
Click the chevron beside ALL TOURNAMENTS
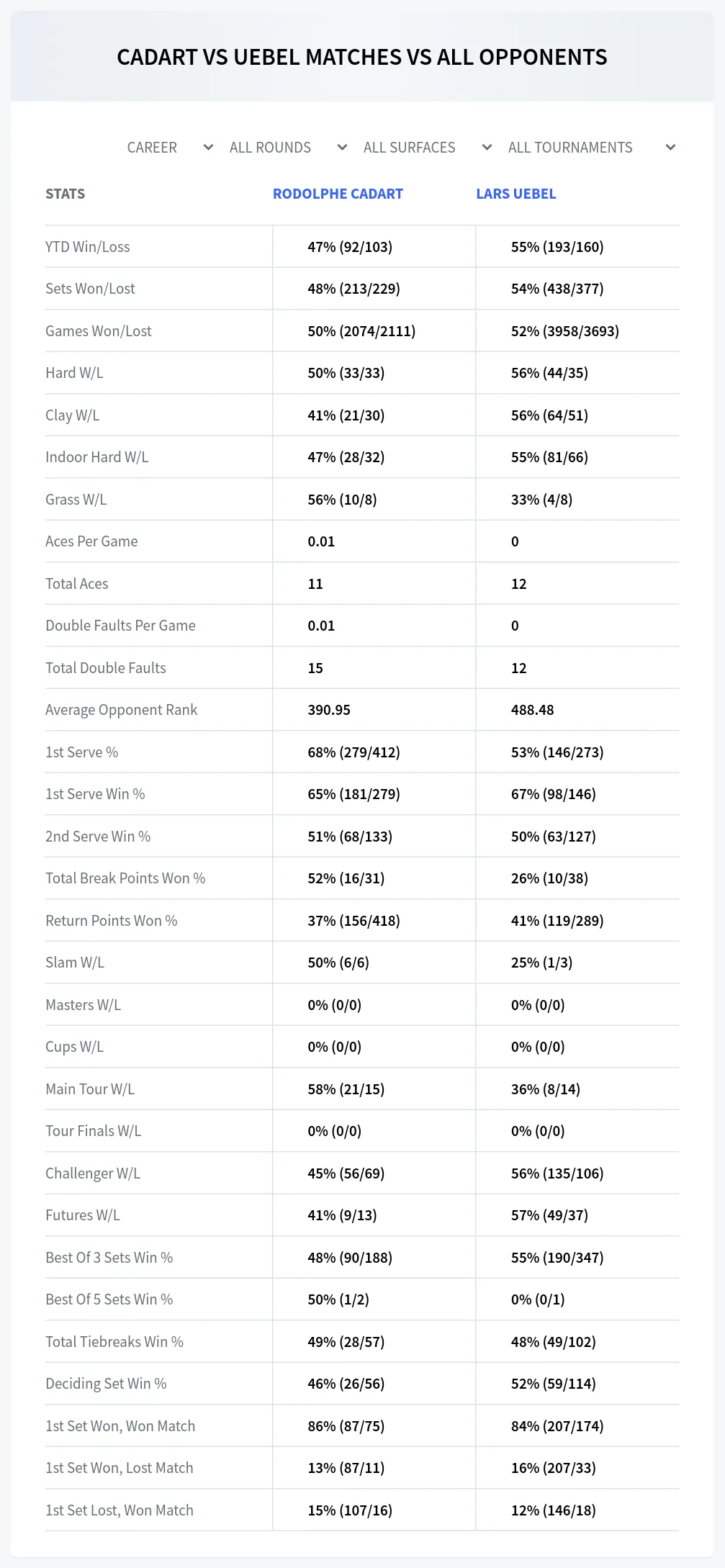tap(670, 148)
